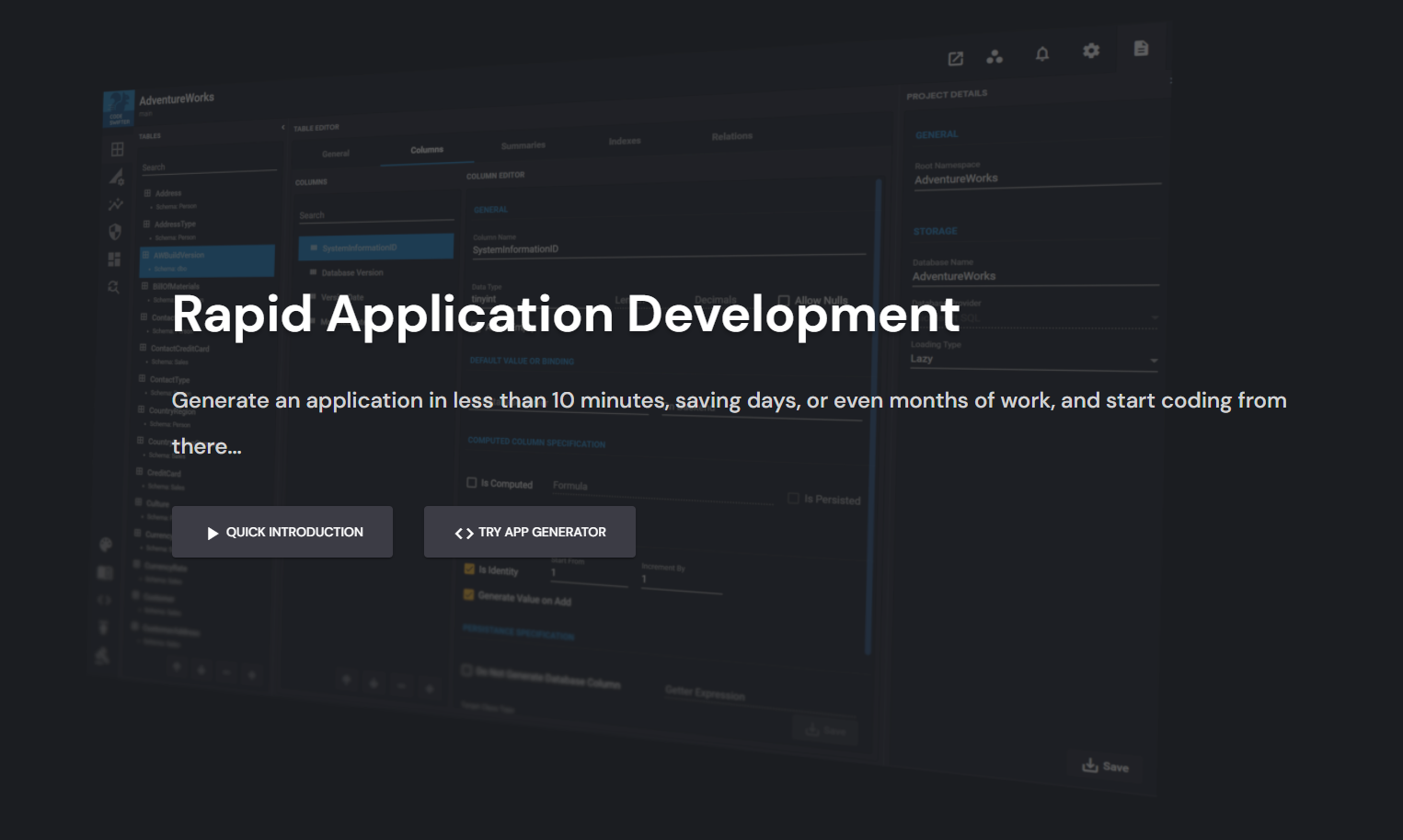
Task: Switch to the General tab in Table Editor
Action: coord(336,154)
